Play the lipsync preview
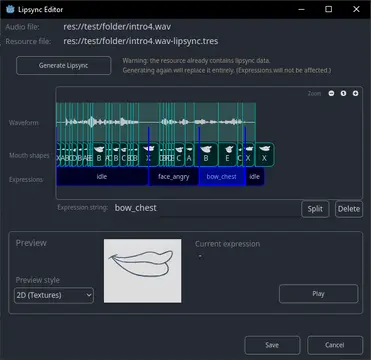 click(x=318, y=294)
